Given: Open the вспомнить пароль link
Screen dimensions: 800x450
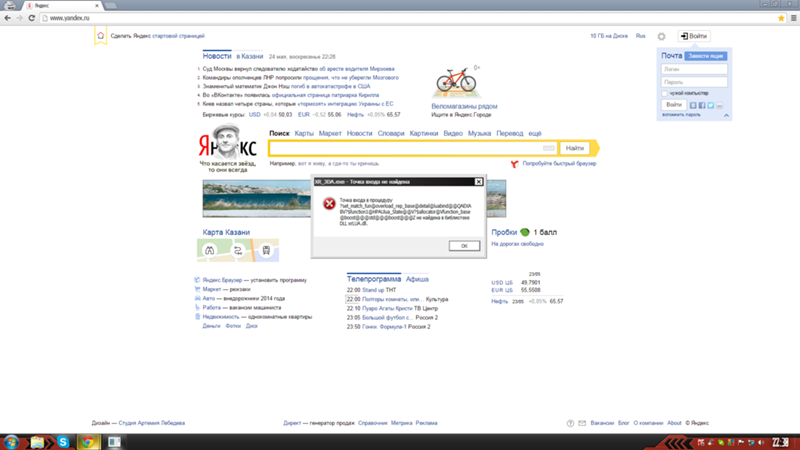Looking at the screenshot, I should pos(681,115).
